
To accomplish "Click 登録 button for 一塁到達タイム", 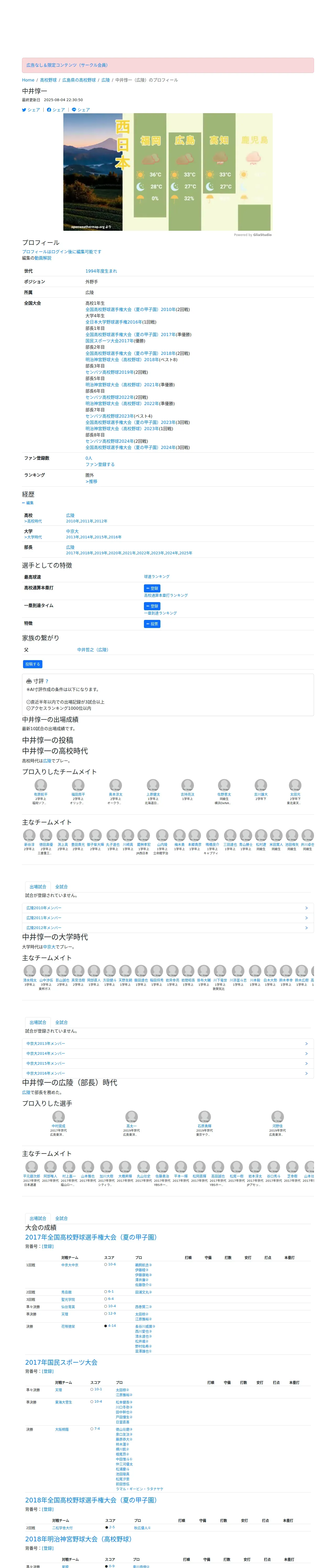I will (152, 606).
